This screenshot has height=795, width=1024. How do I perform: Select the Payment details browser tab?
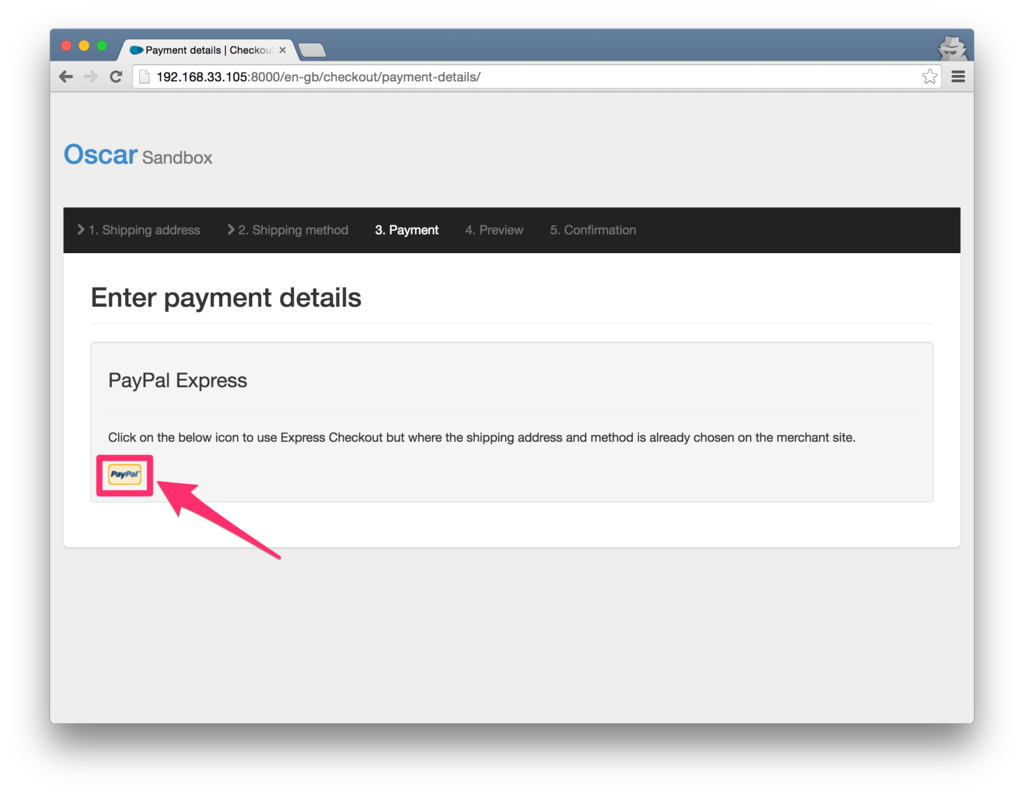[x=208, y=50]
